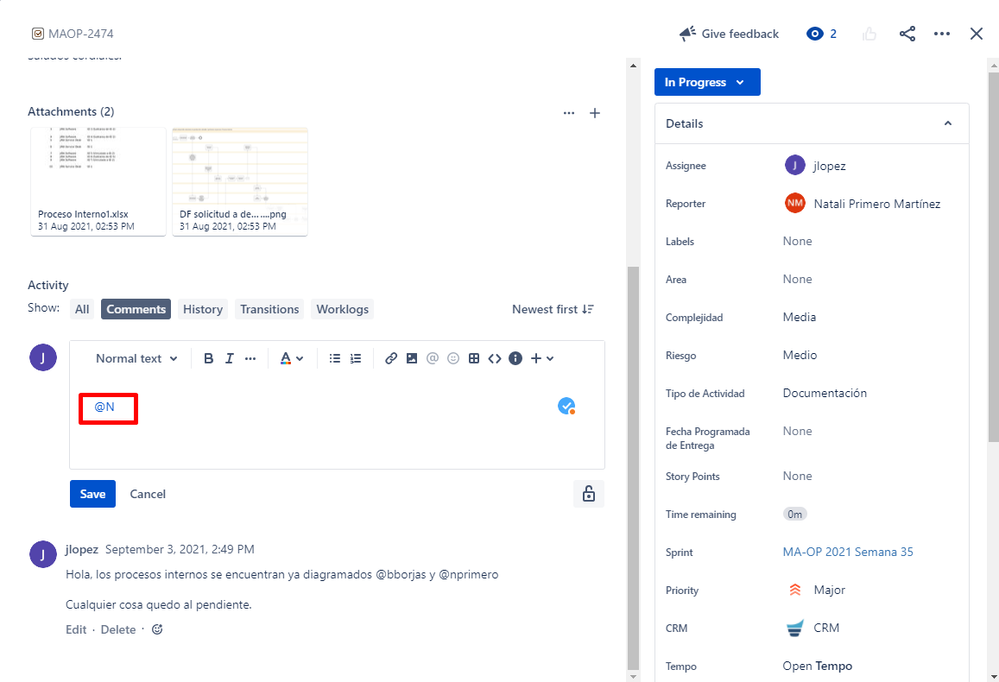Open the MA-OP 2021 Semana 35 sprint
999x682 pixels.
pos(846,551)
